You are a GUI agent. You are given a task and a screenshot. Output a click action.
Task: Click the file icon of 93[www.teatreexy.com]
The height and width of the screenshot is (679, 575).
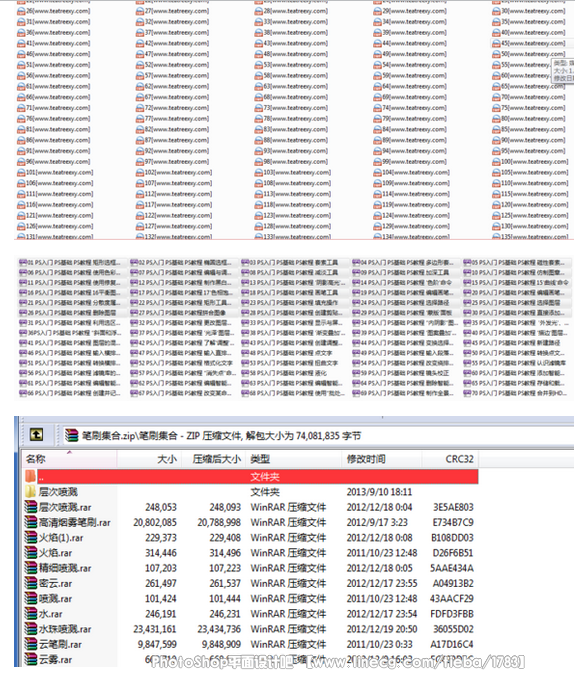(x=258, y=151)
